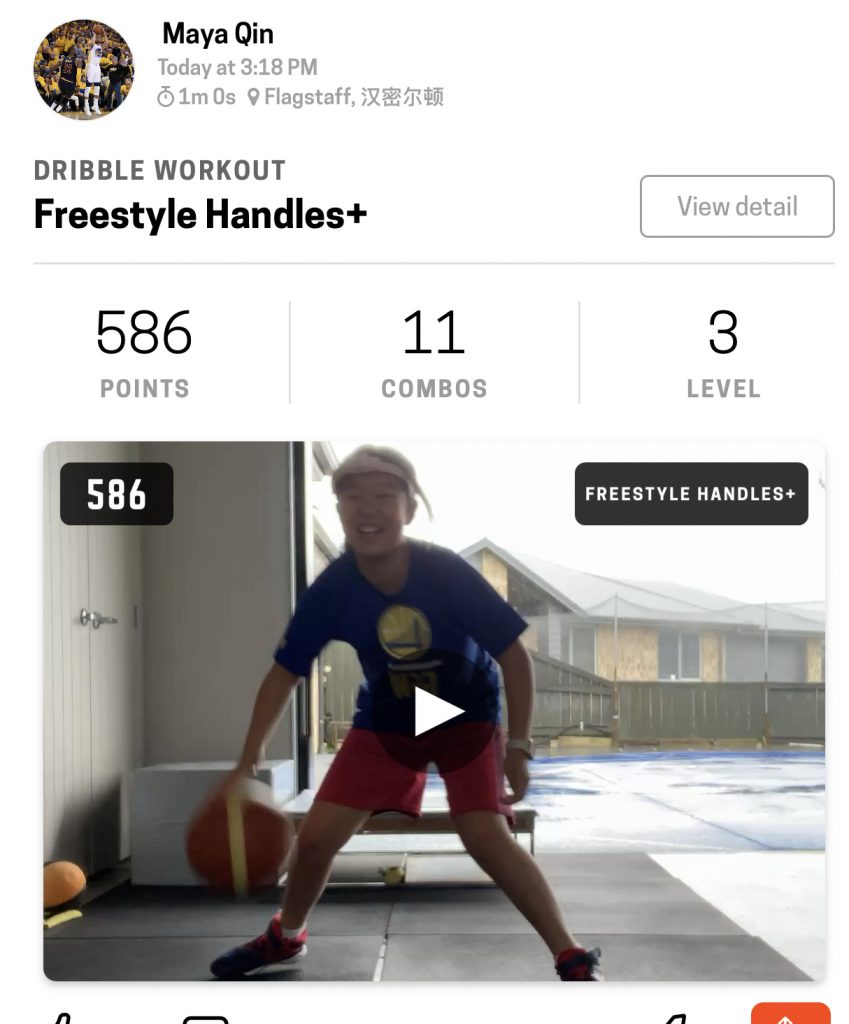Image resolution: width=849 pixels, height=1024 pixels.
Task: Open the workout video thumbnail
Action: tap(434, 711)
